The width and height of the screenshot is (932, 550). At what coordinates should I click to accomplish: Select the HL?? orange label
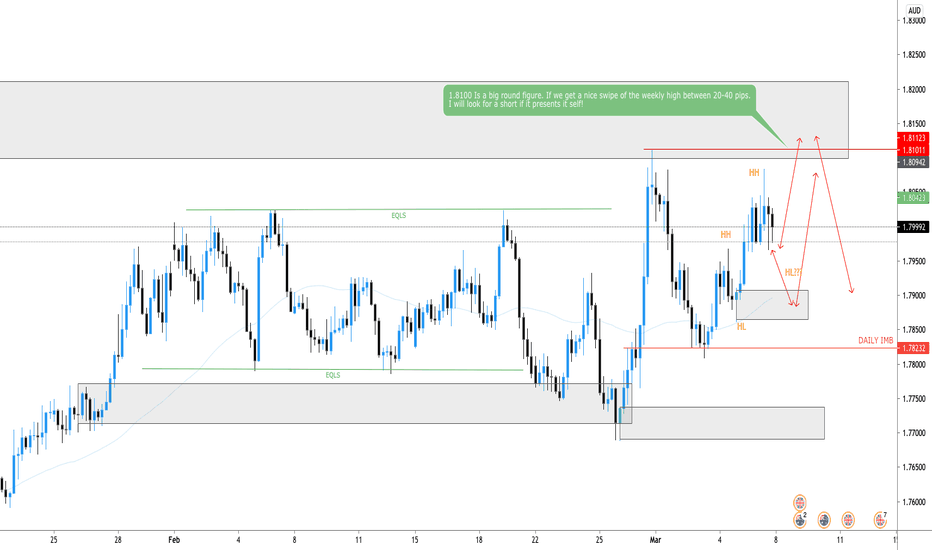793,272
